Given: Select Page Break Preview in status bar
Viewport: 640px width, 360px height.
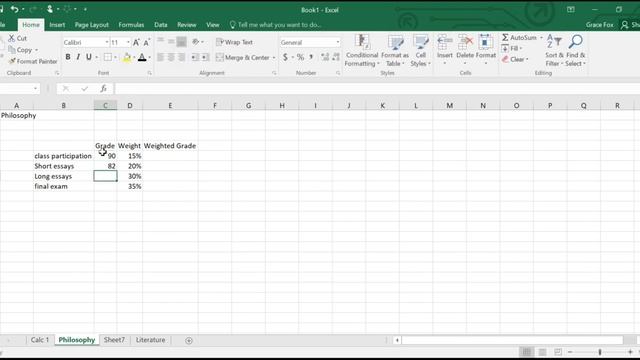Looking at the screenshot, I should 558,352.
